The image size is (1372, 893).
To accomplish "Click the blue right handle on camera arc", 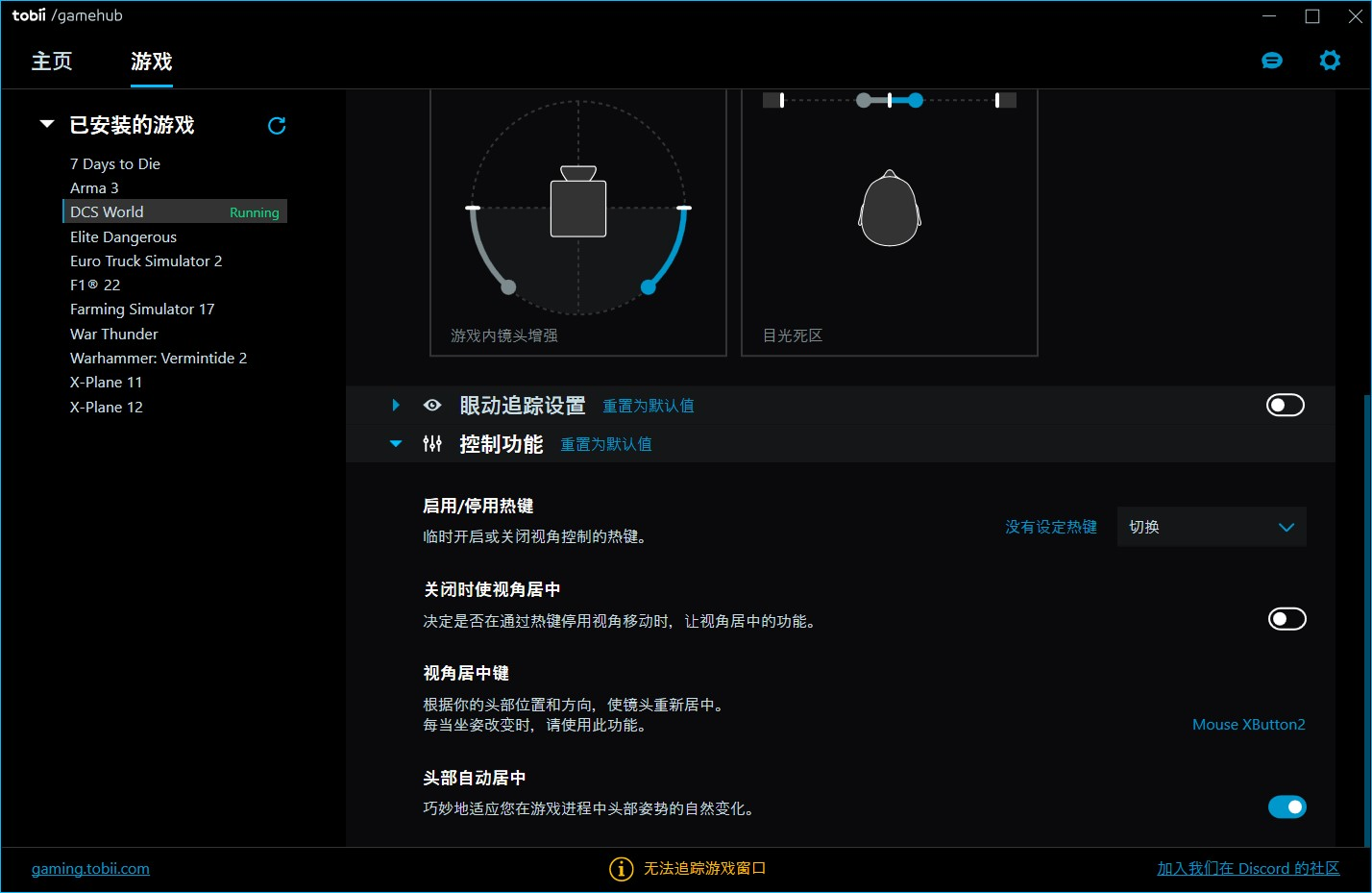I will click(x=649, y=286).
